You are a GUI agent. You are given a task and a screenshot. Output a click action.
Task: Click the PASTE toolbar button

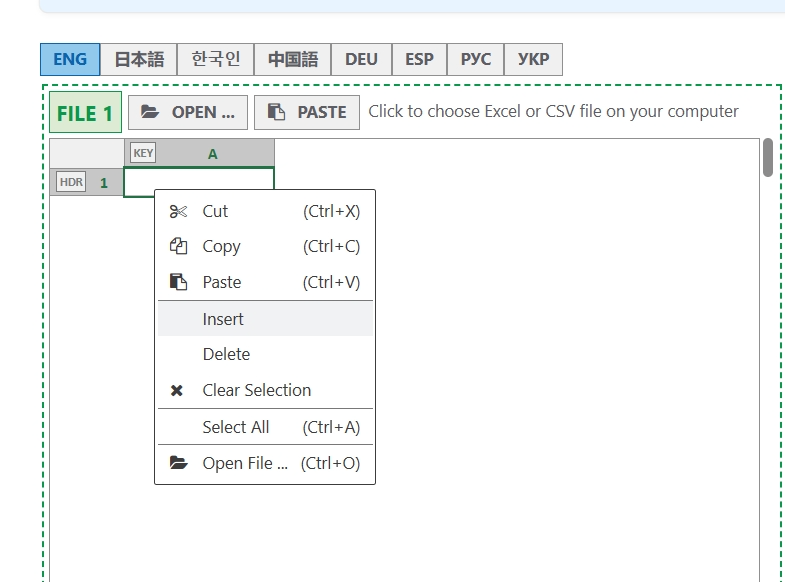tap(307, 113)
